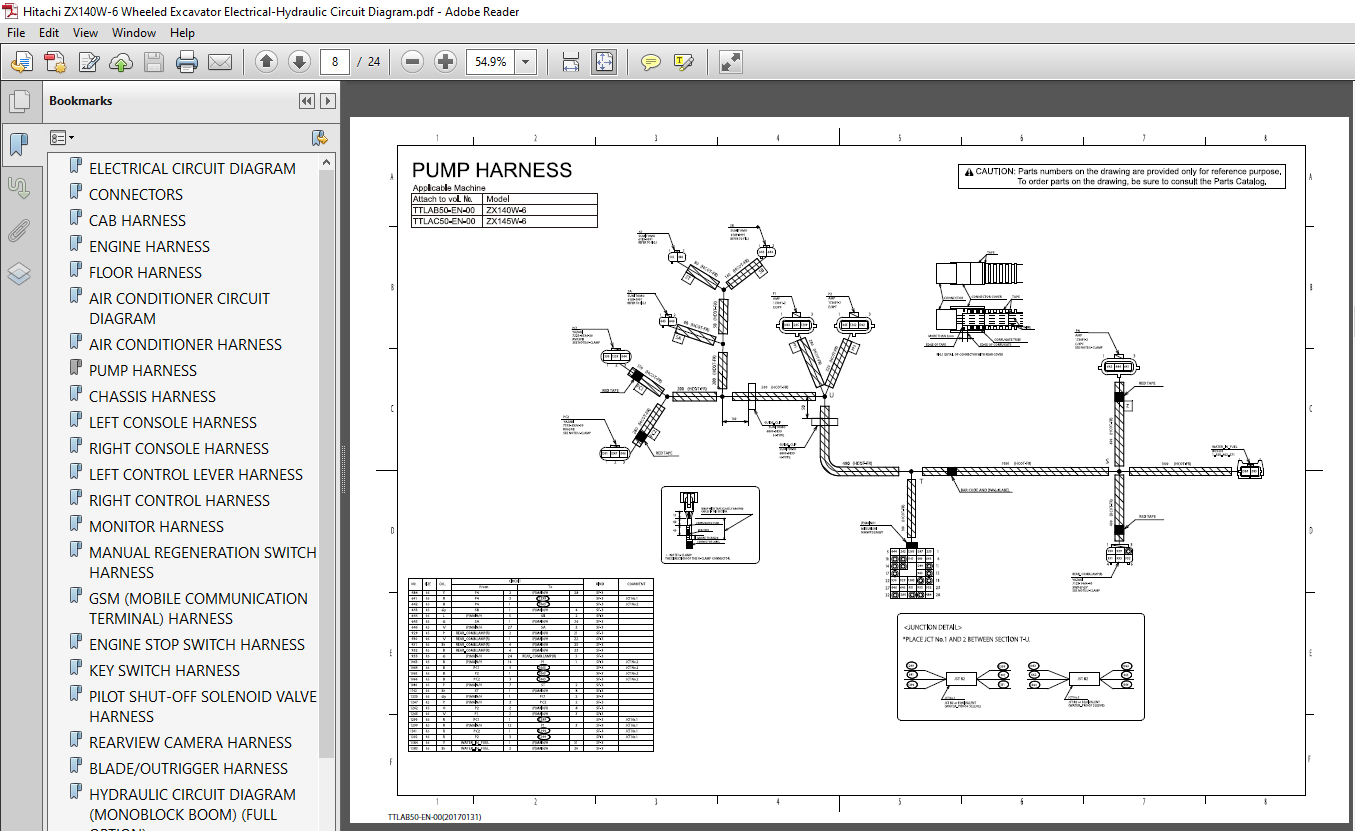Click the Create PDF online icon
Screen dimensions: 1355x831
click(x=54, y=62)
